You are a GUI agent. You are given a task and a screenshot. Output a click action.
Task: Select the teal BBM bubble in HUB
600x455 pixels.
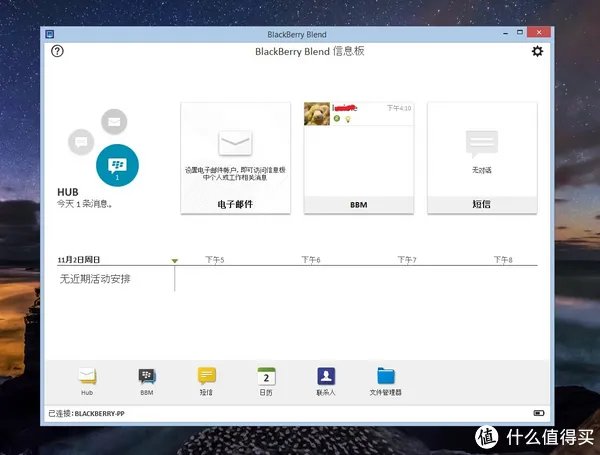point(117,165)
